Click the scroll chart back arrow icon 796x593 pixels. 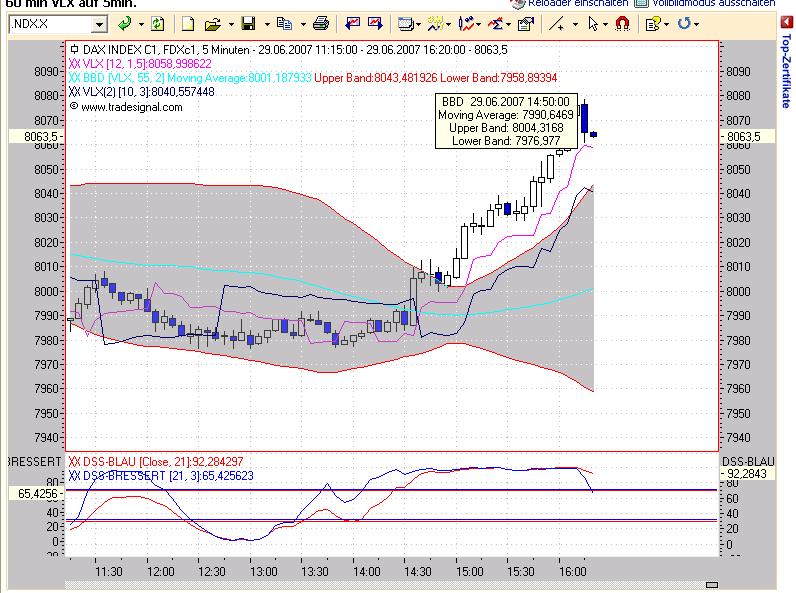(352, 23)
